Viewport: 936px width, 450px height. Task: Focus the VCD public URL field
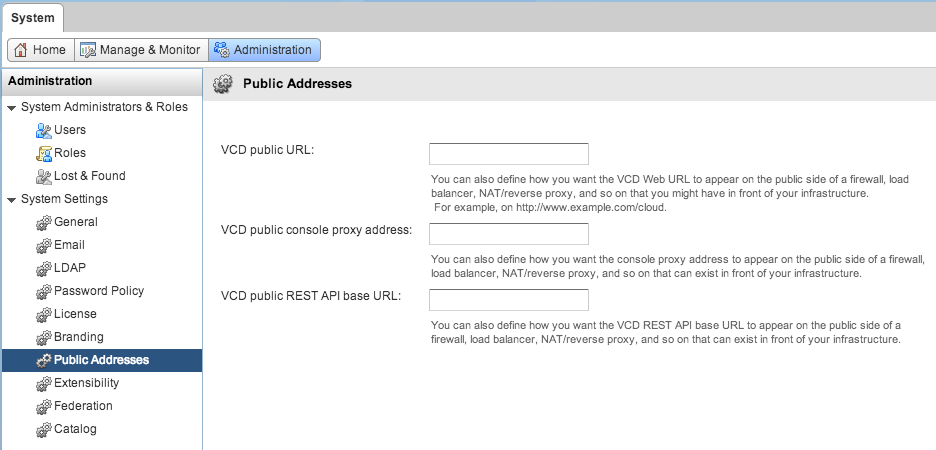tap(508, 154)
